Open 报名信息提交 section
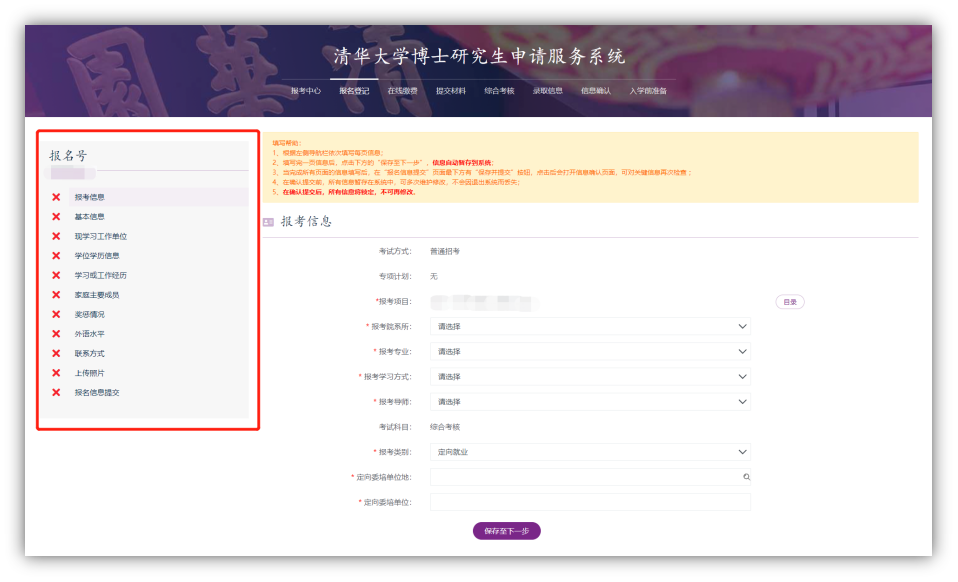The image size is (958, 582). pos(97,393)
